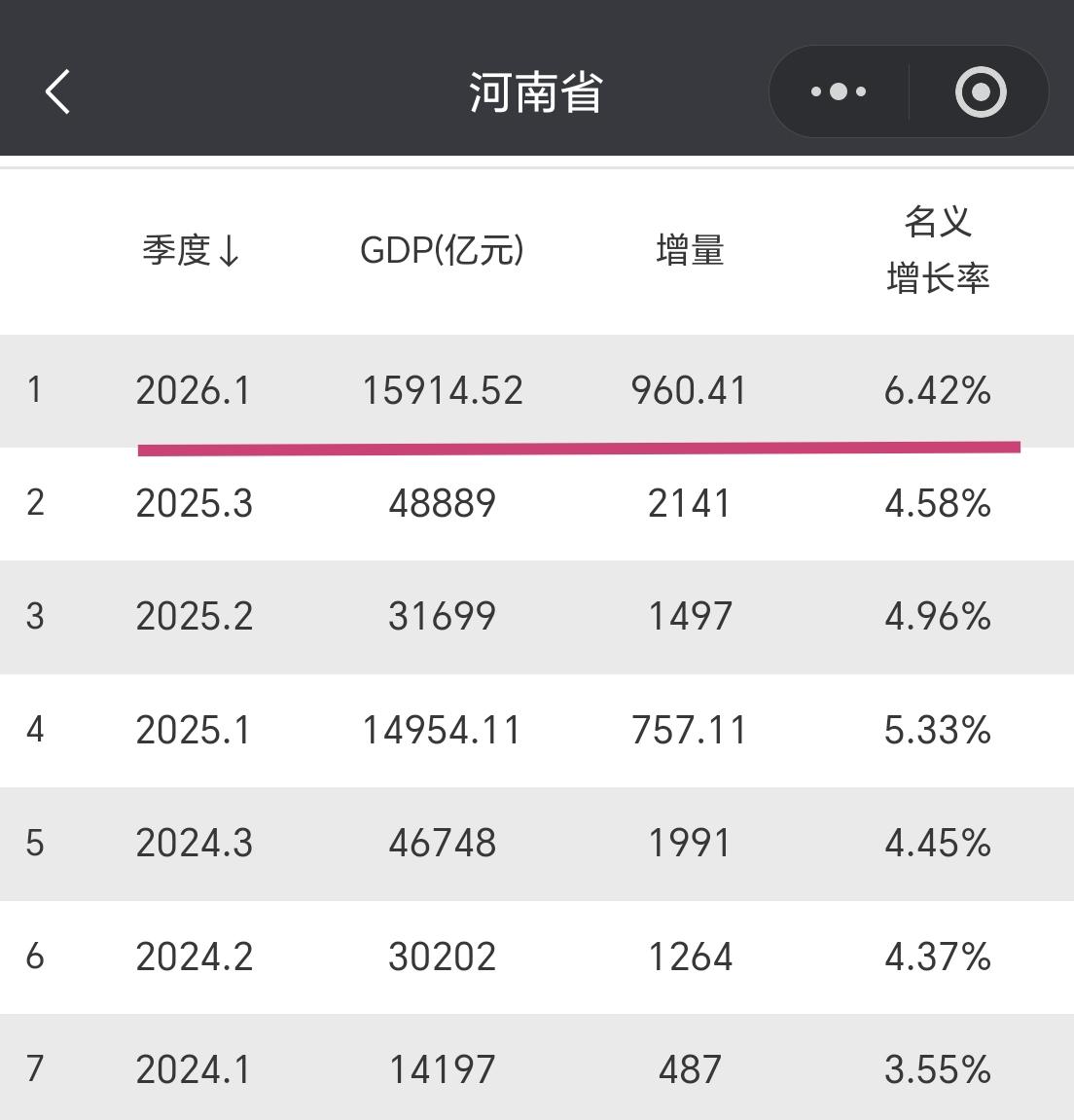The image size is (1074, 1120).
Task: Select the growth rate cell showing 6.42%
Action: tap(938, 390)
